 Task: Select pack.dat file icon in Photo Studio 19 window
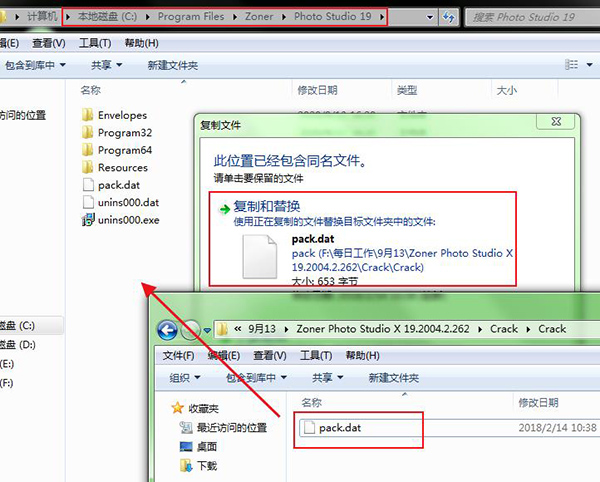click(88, 185)
